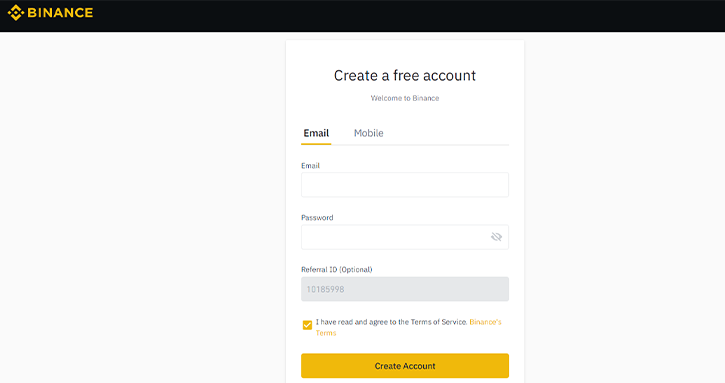Uncheck the Terms of Service checkbox
Image resolution: width=725 pixels, height=383 pixels.
(307, 325)
